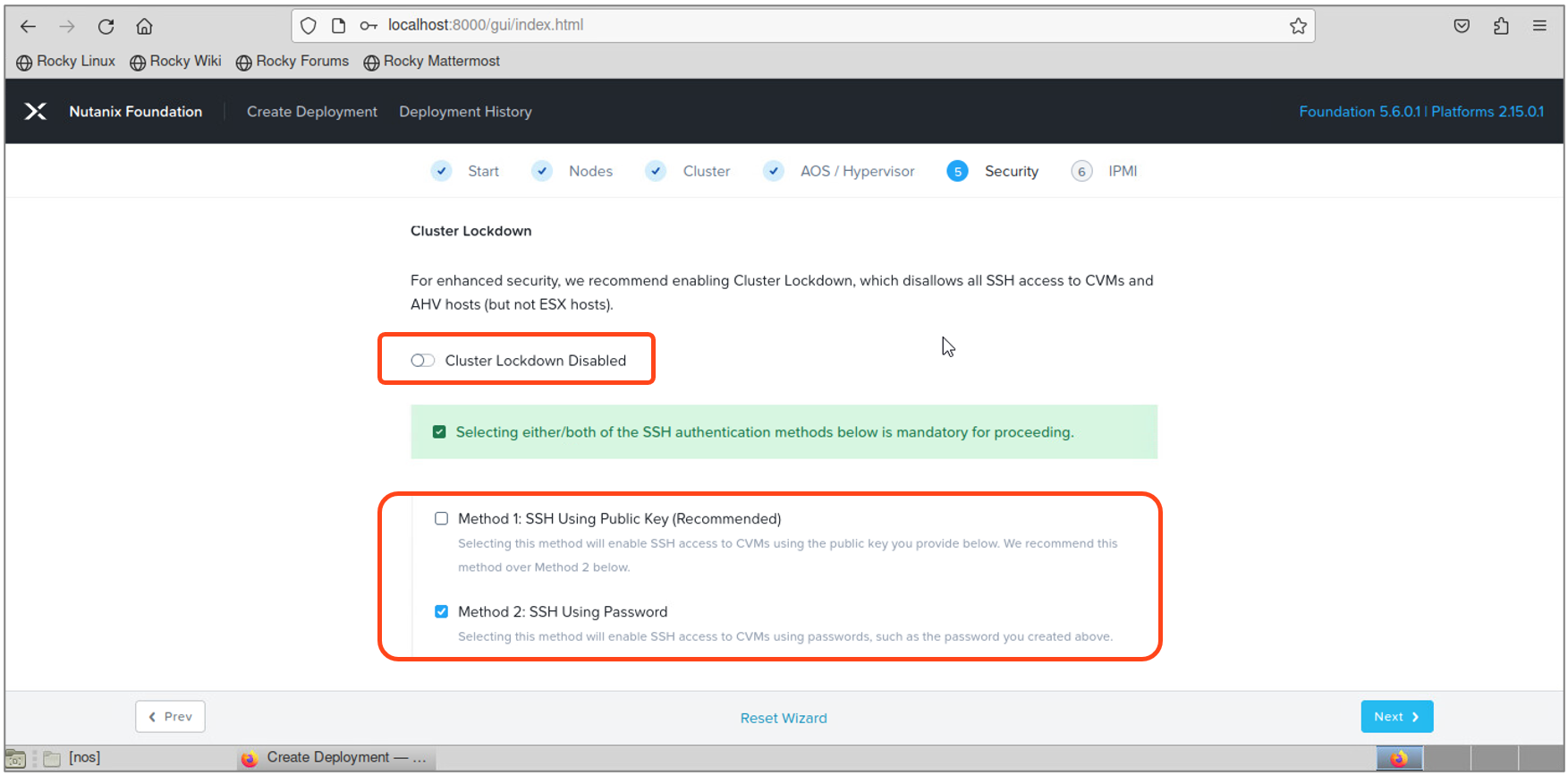Click the Method 1: SSH Using Public Key label
The width and height of the screenshot is (1568, 776).
619,519
